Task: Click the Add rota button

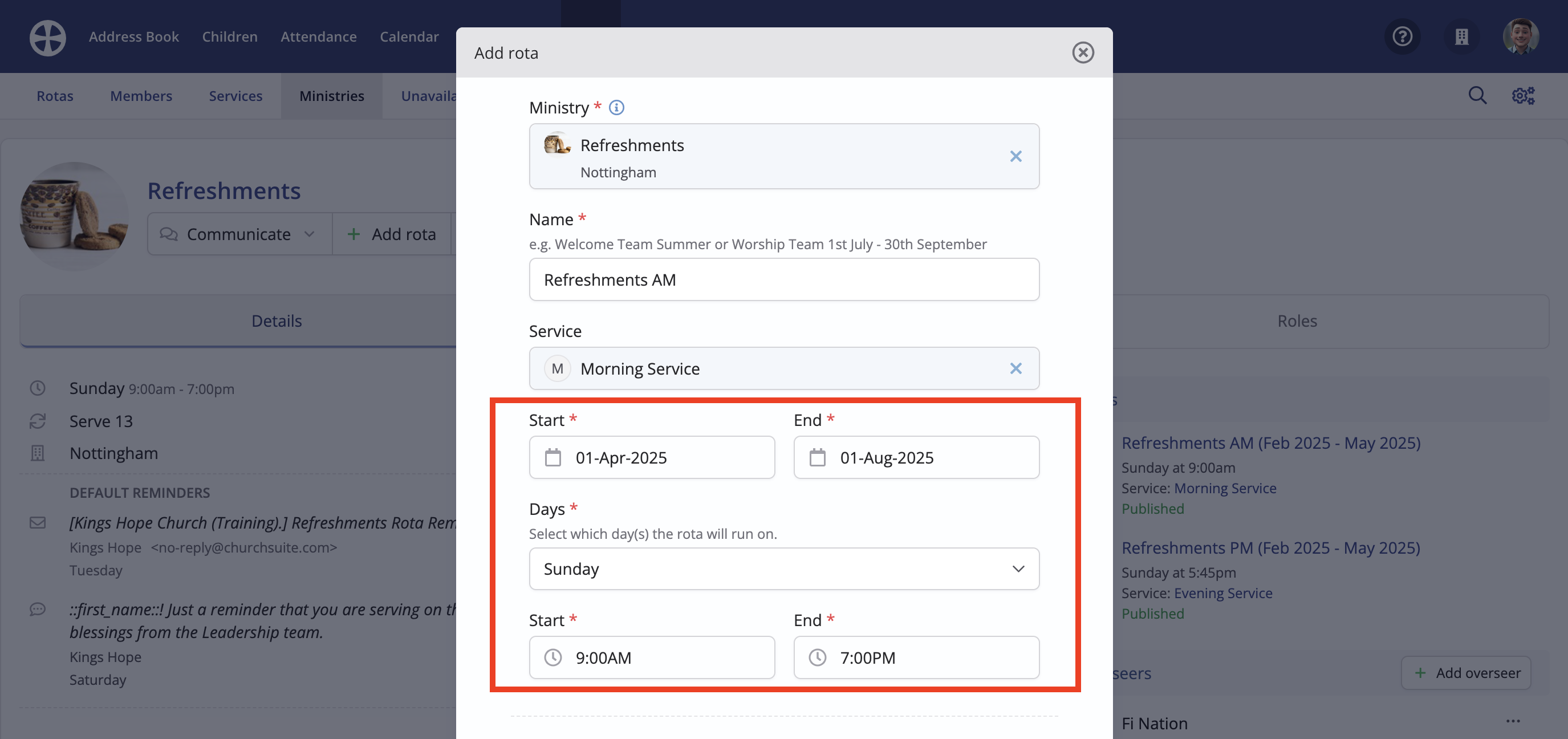Action: pyautogui.click(x=393, y=234)
